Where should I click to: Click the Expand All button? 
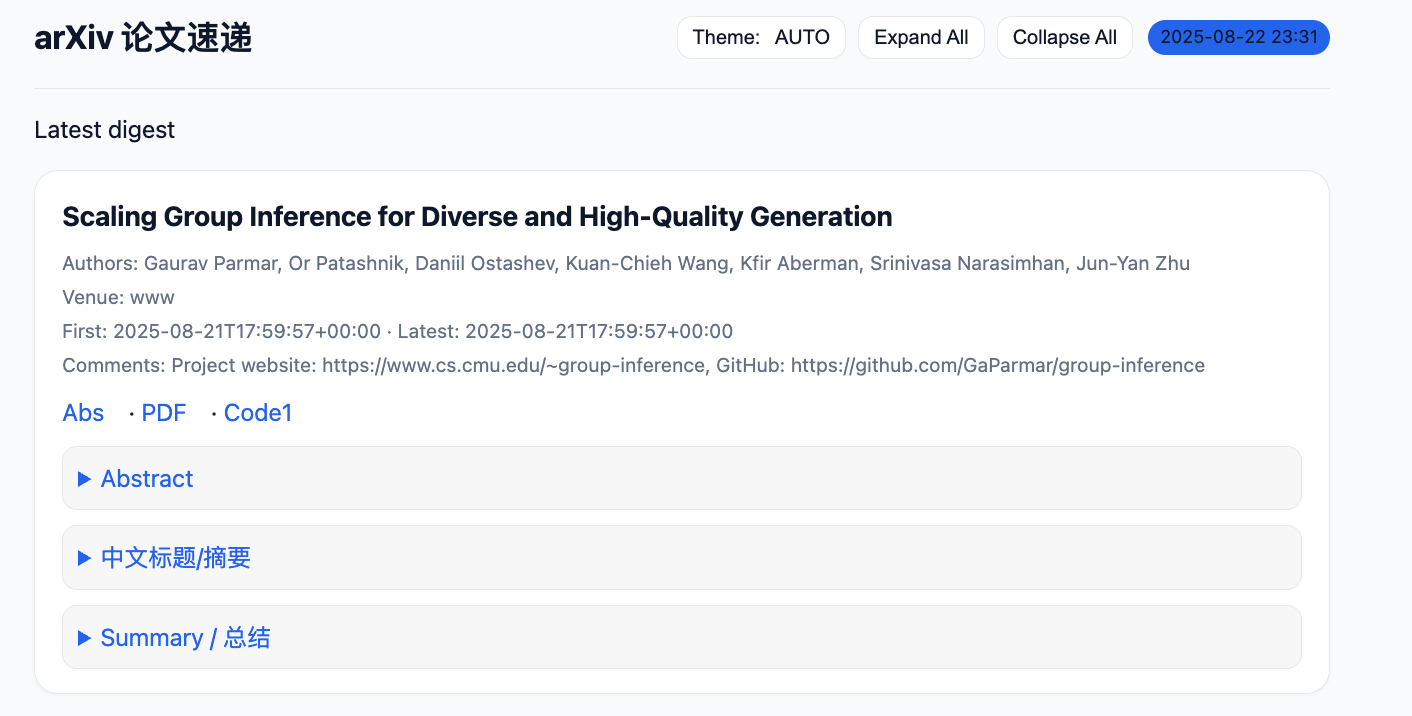click(x=921, y=38)
